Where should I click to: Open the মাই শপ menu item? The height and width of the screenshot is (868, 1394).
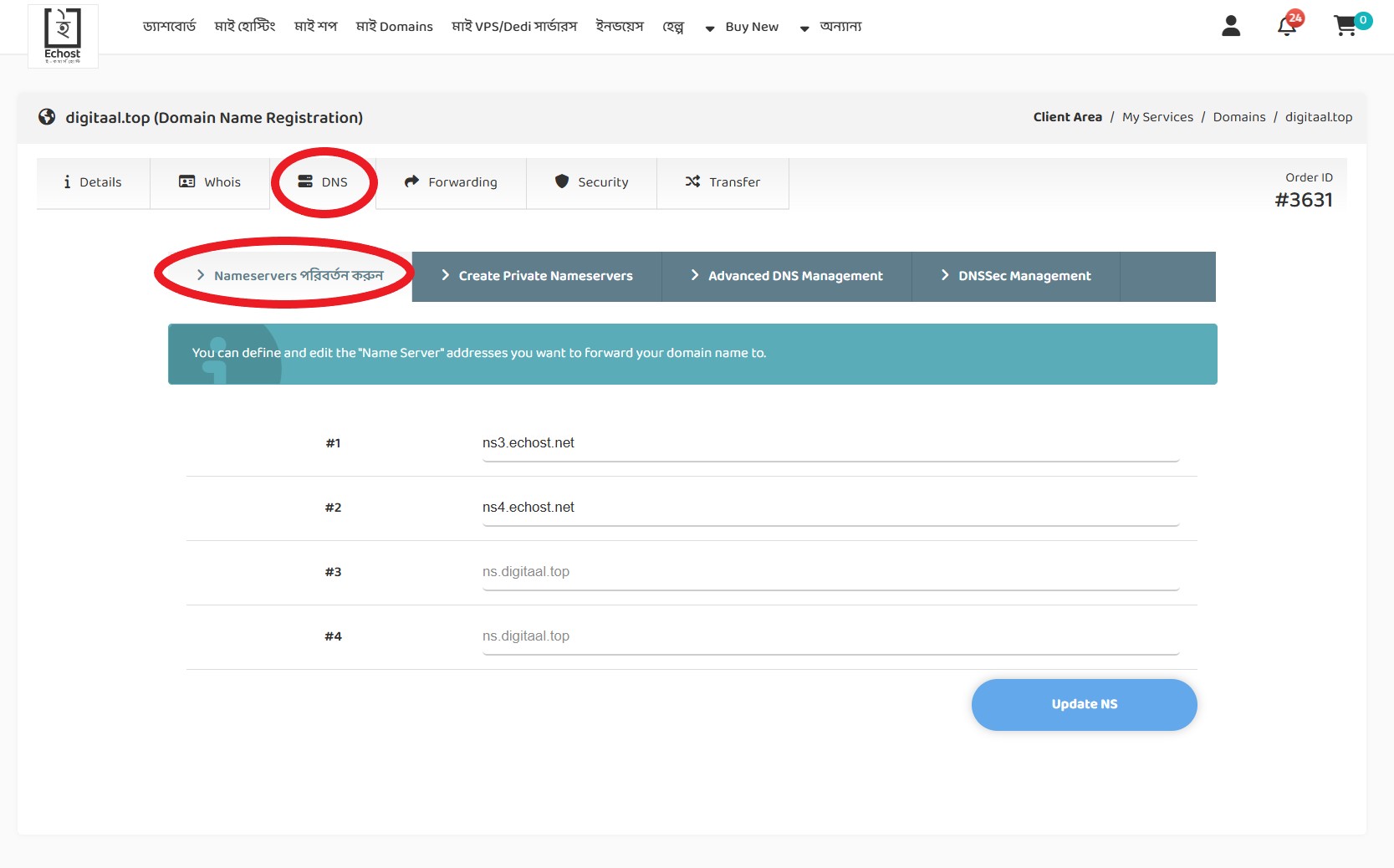pos(316,27)
